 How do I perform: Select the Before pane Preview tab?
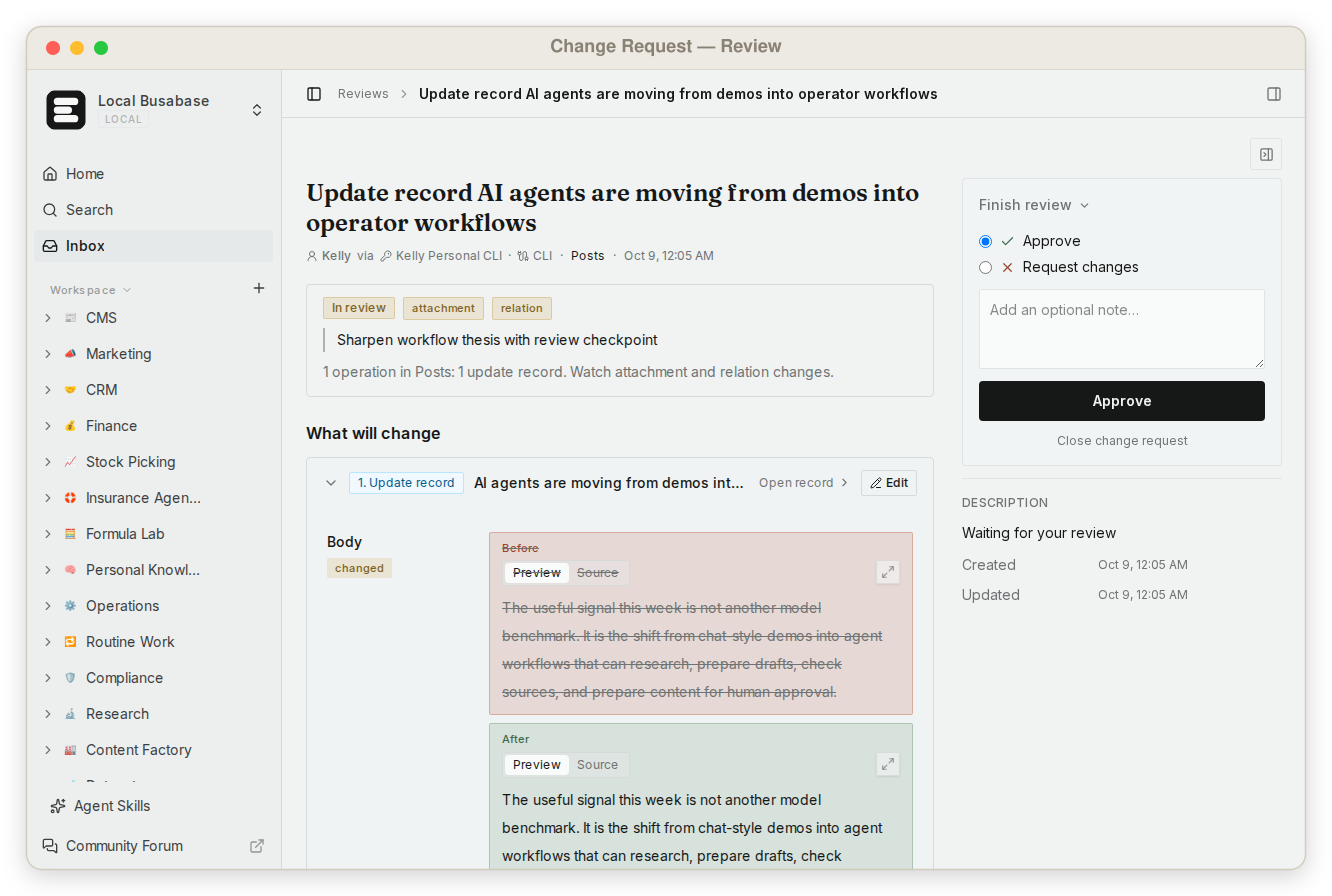coord(537,573)
